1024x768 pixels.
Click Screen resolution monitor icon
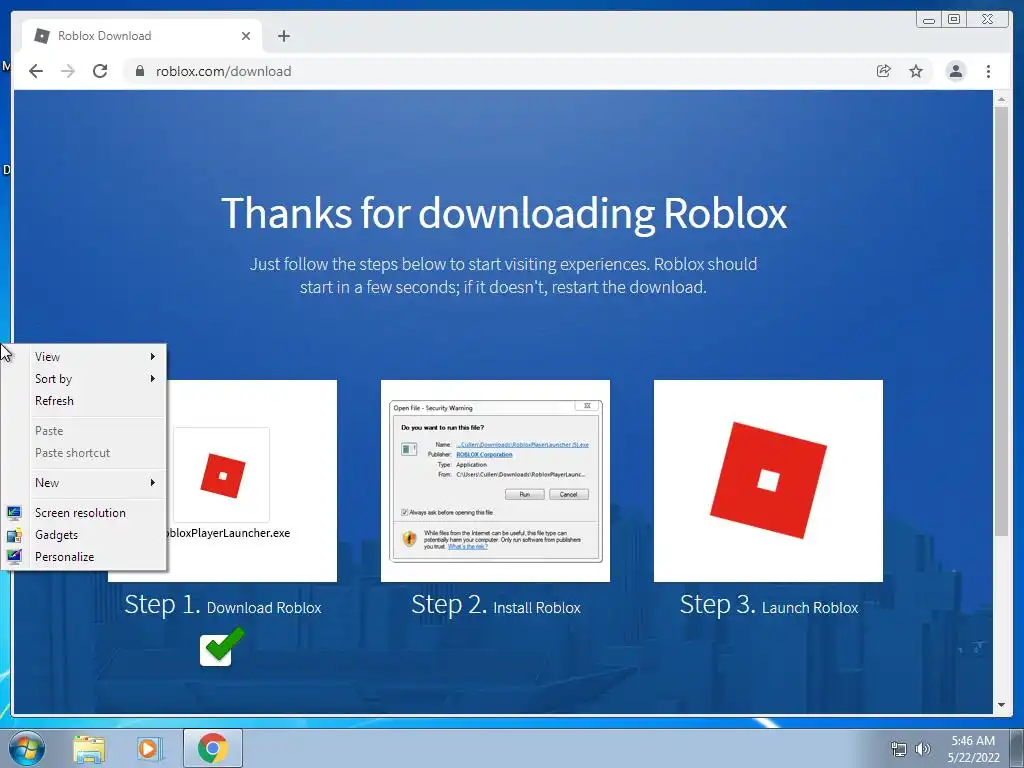(14, 513)
